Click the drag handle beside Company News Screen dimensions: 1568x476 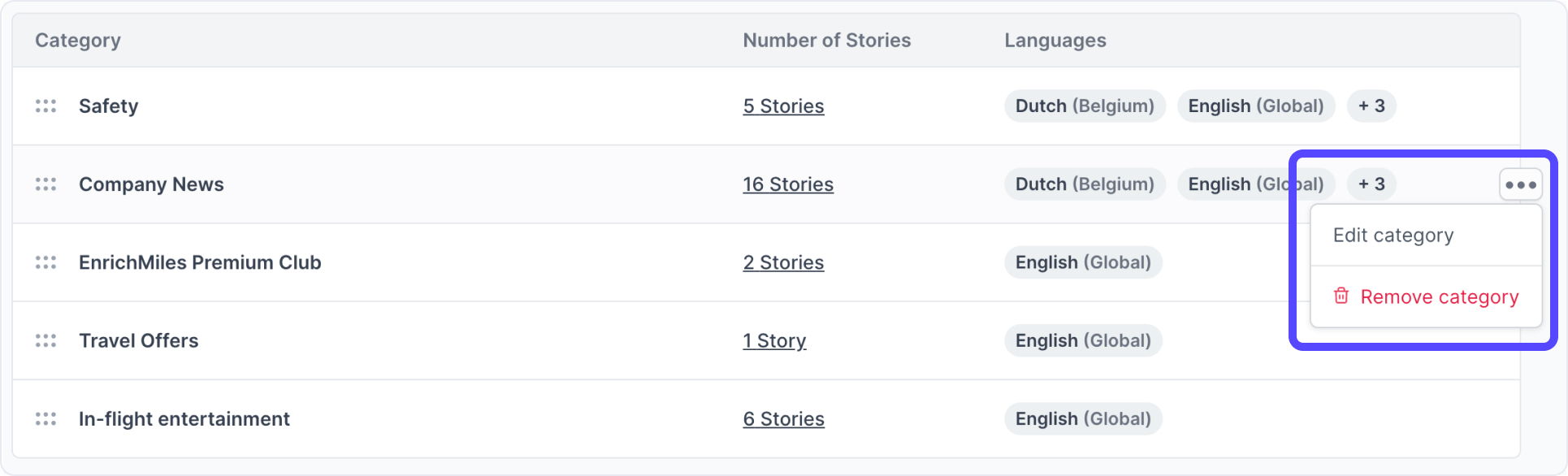click(45, 184)
